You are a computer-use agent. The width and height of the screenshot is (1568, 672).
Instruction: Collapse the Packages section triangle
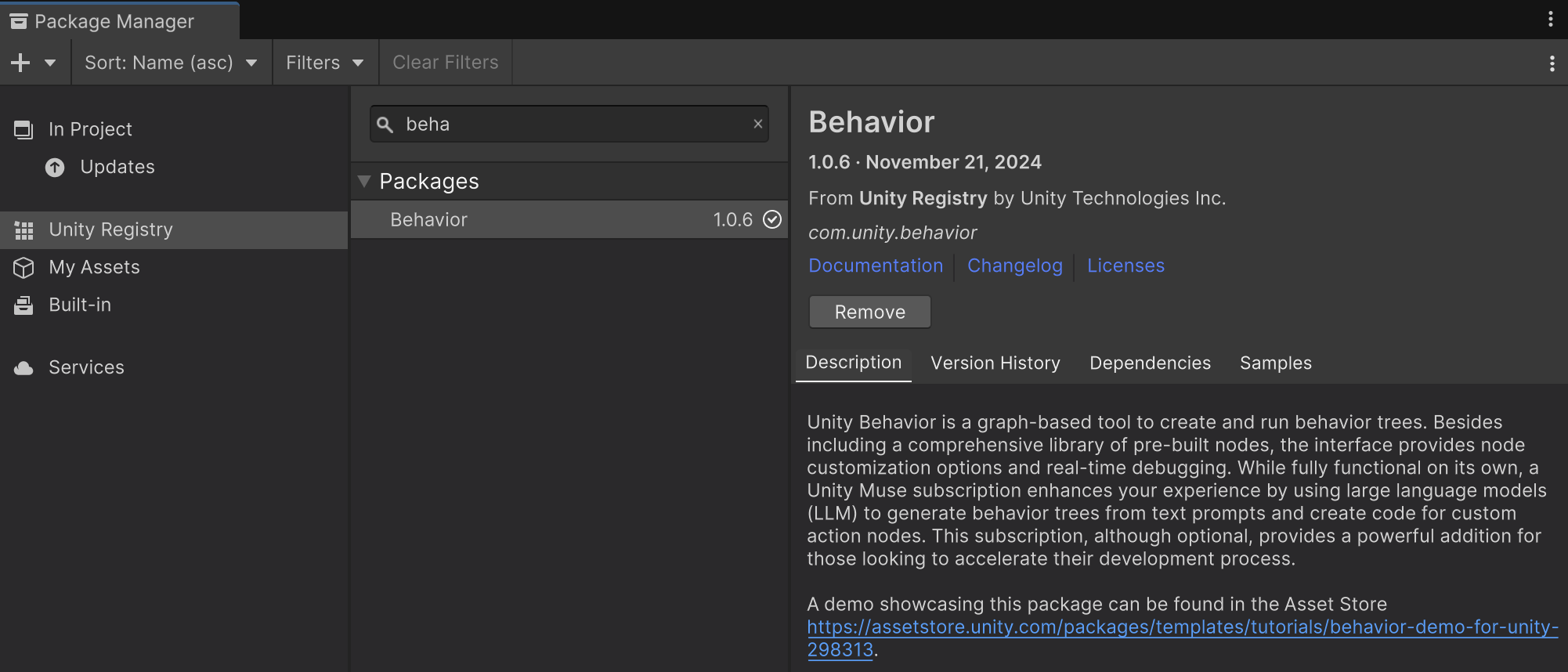coord(364,182)
